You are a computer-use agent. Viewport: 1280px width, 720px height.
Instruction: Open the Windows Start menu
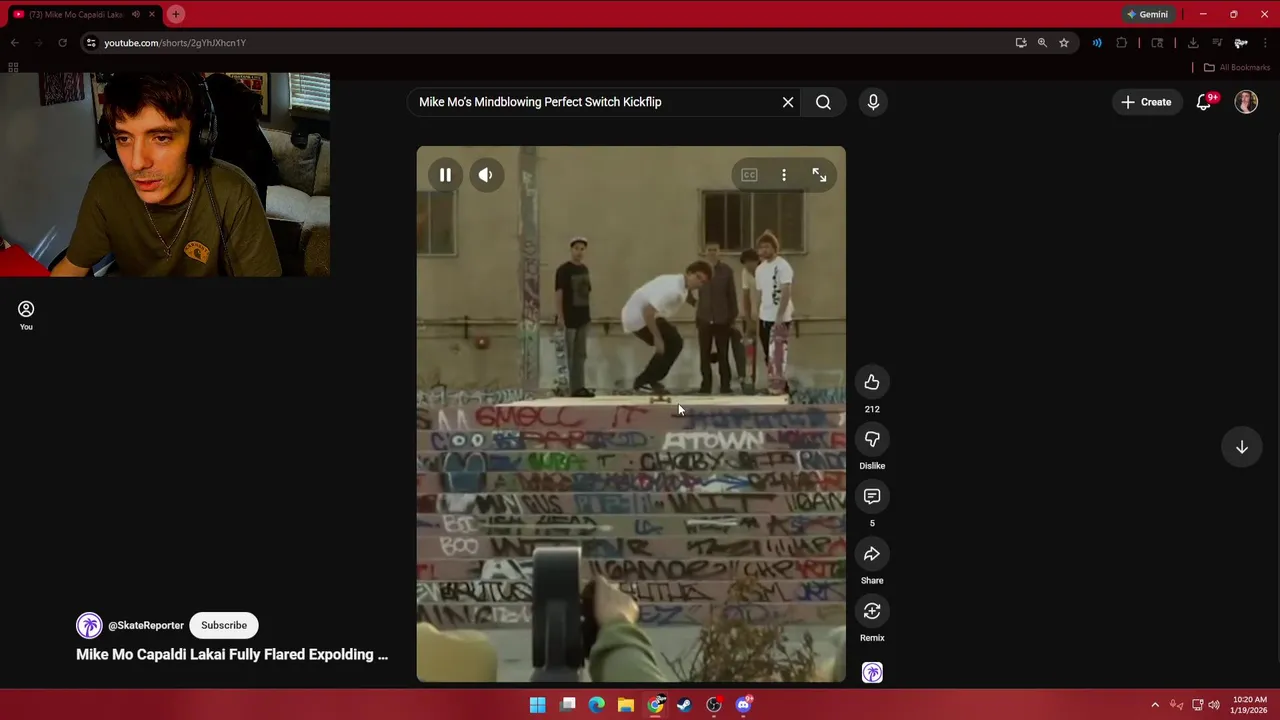(x=538, y=705)
